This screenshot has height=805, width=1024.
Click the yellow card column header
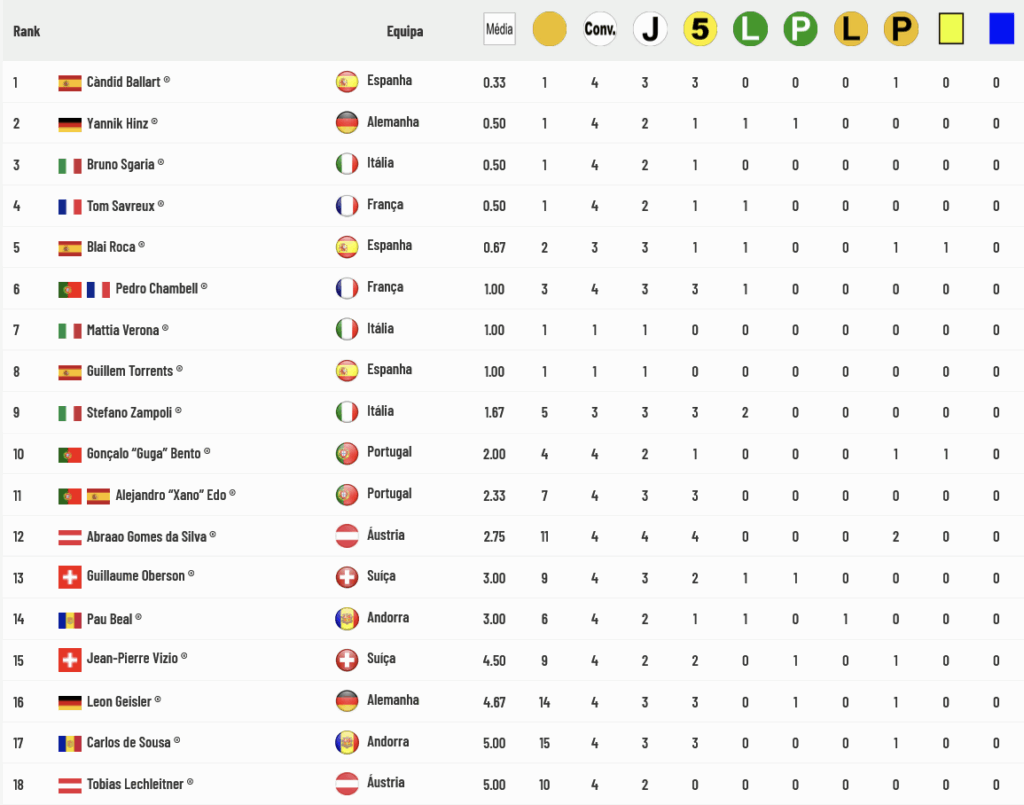950,29
